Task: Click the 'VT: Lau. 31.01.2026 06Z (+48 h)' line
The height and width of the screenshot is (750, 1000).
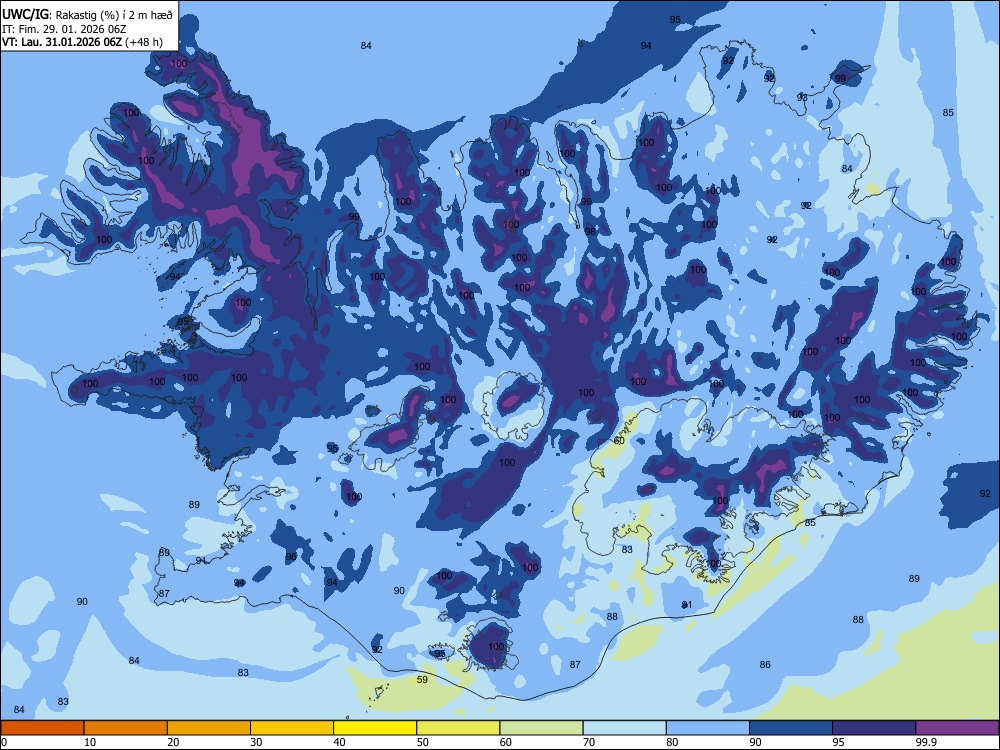Action: point(82,42)
